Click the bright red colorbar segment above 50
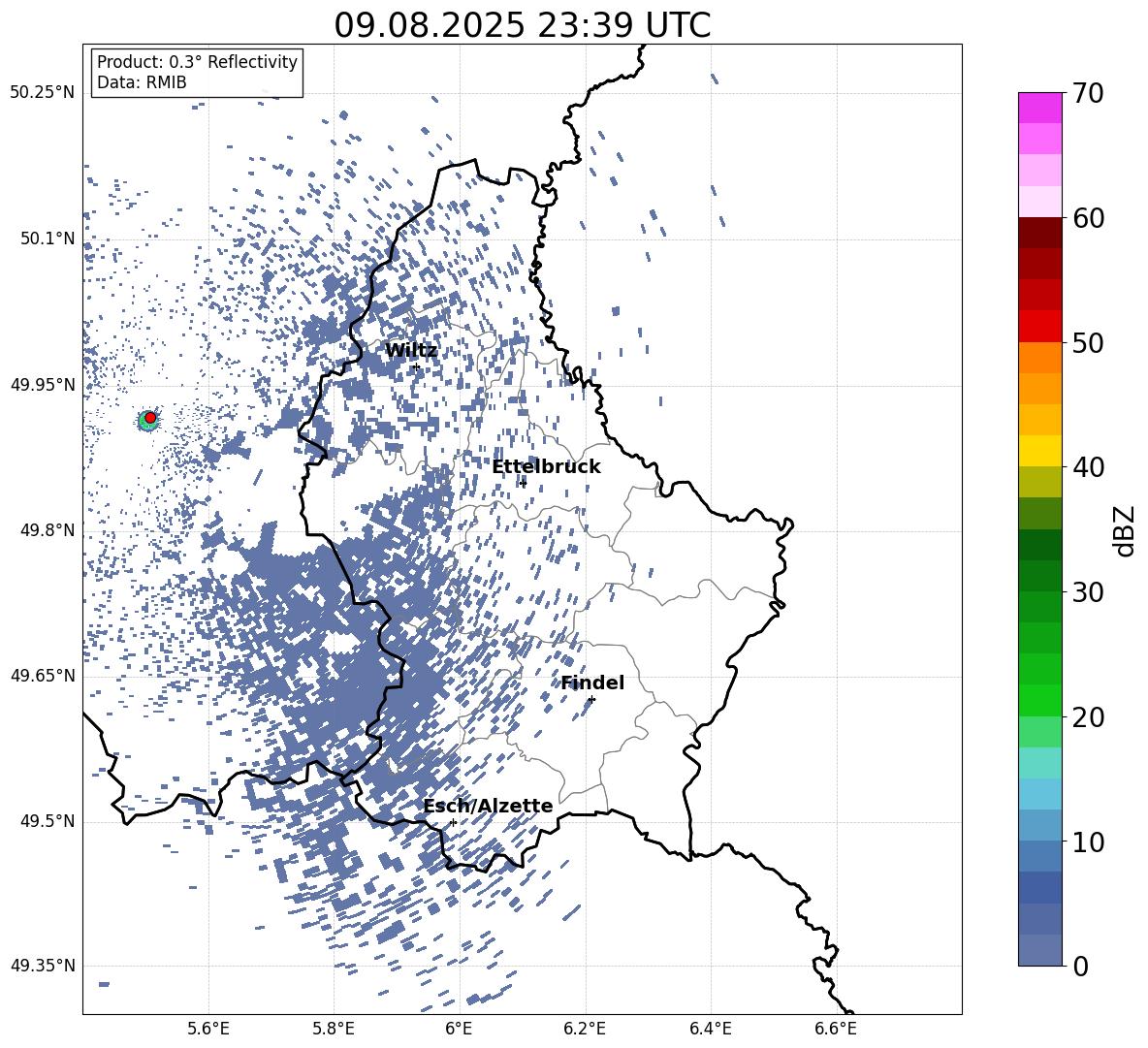Screen dimensions: 1148x1048 coord(1040,327)
